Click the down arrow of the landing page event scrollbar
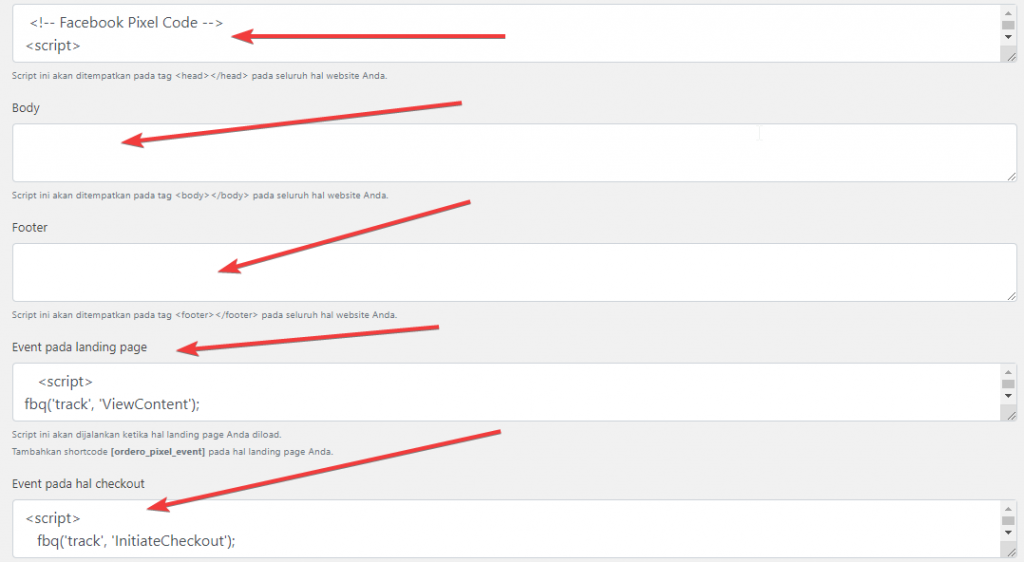1024x562 pixels. coord(1008,396)
